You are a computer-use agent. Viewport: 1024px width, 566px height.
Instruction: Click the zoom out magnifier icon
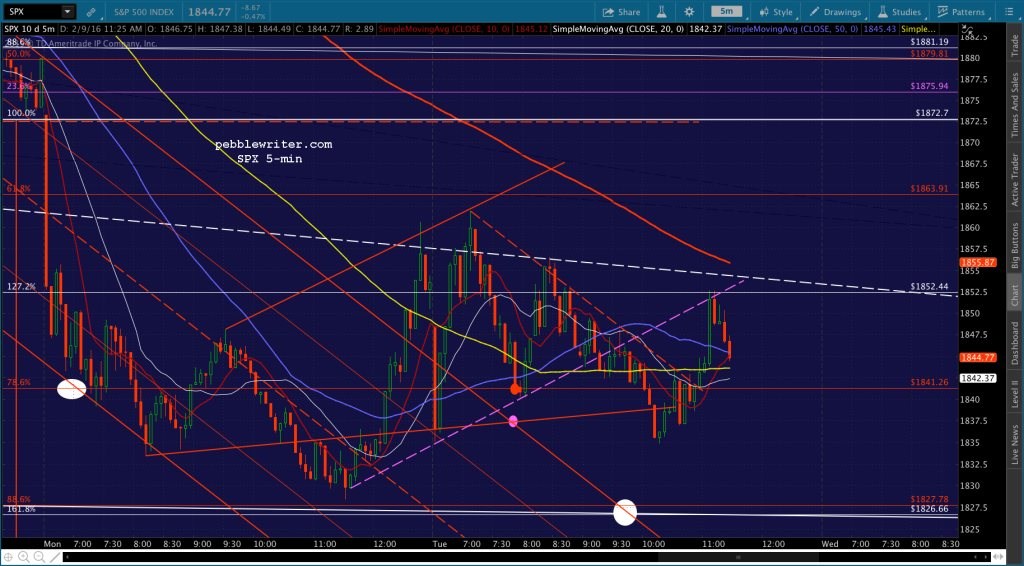[37, 557]
